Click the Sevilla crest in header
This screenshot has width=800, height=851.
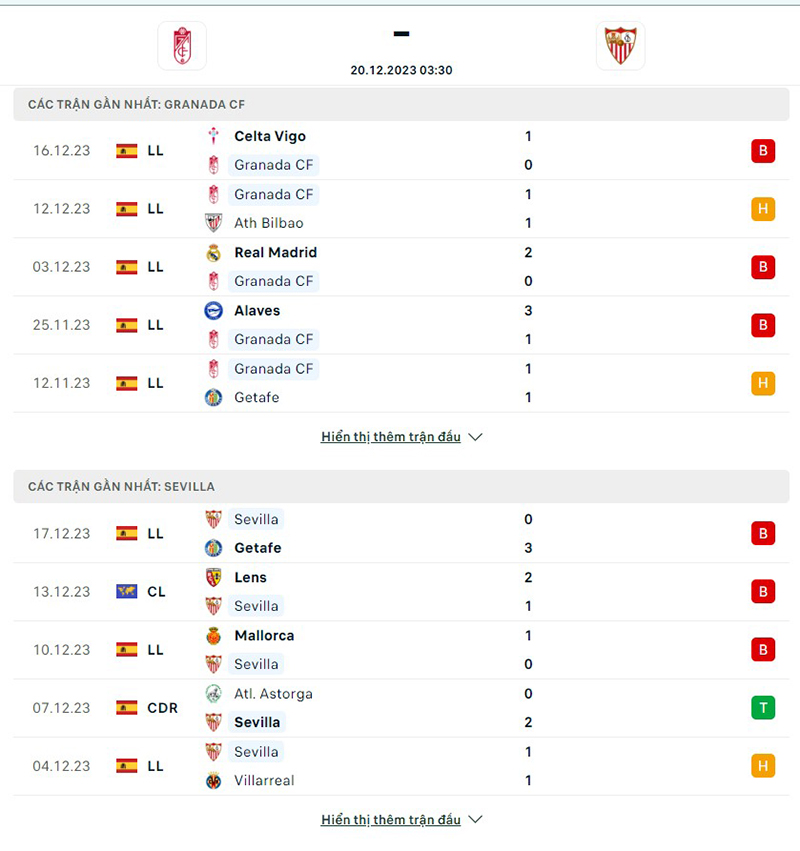[x=620, y=46]
